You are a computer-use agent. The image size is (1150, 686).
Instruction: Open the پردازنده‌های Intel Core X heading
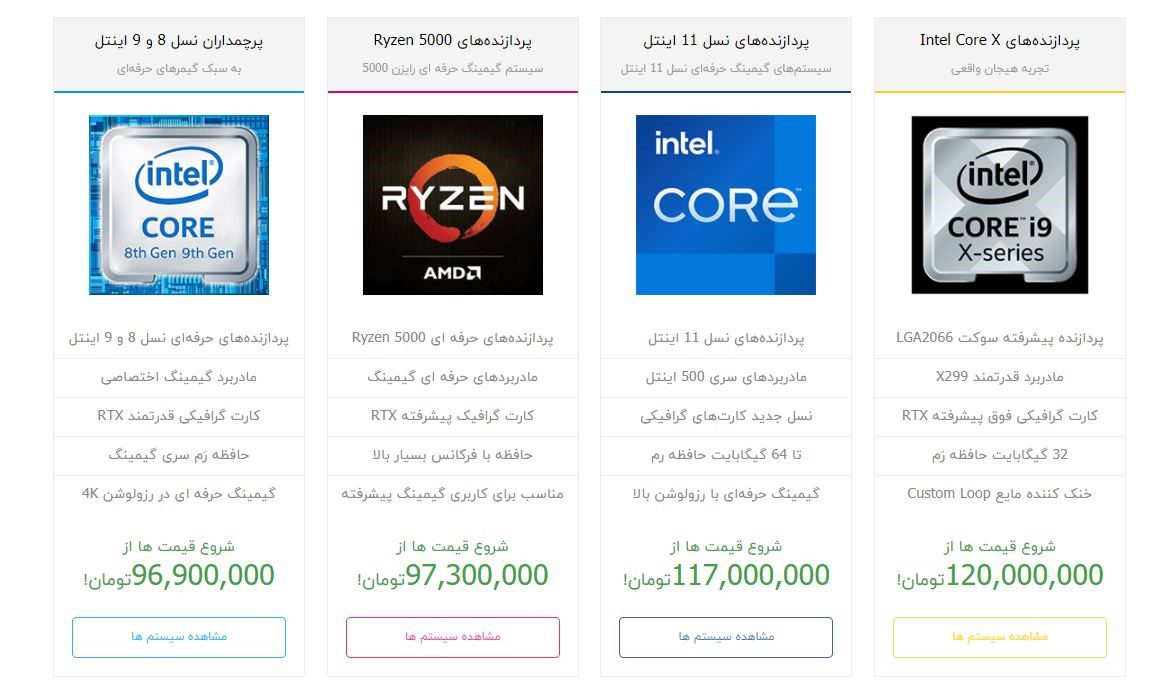[999, 41]
